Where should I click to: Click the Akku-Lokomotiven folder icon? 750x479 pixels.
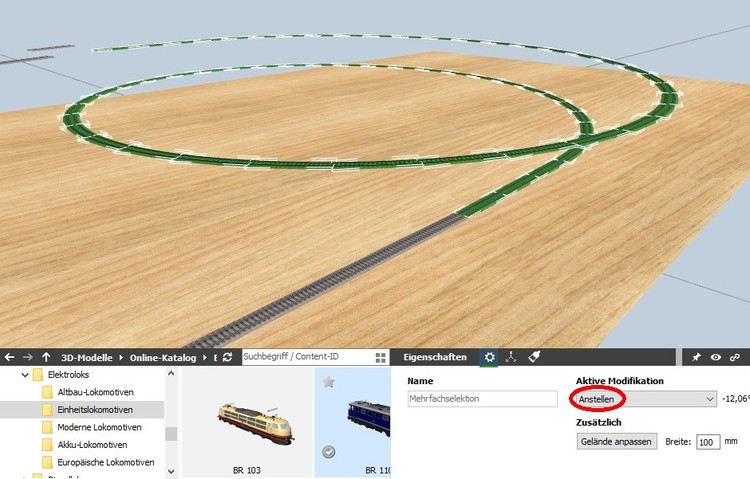point(47,445)
